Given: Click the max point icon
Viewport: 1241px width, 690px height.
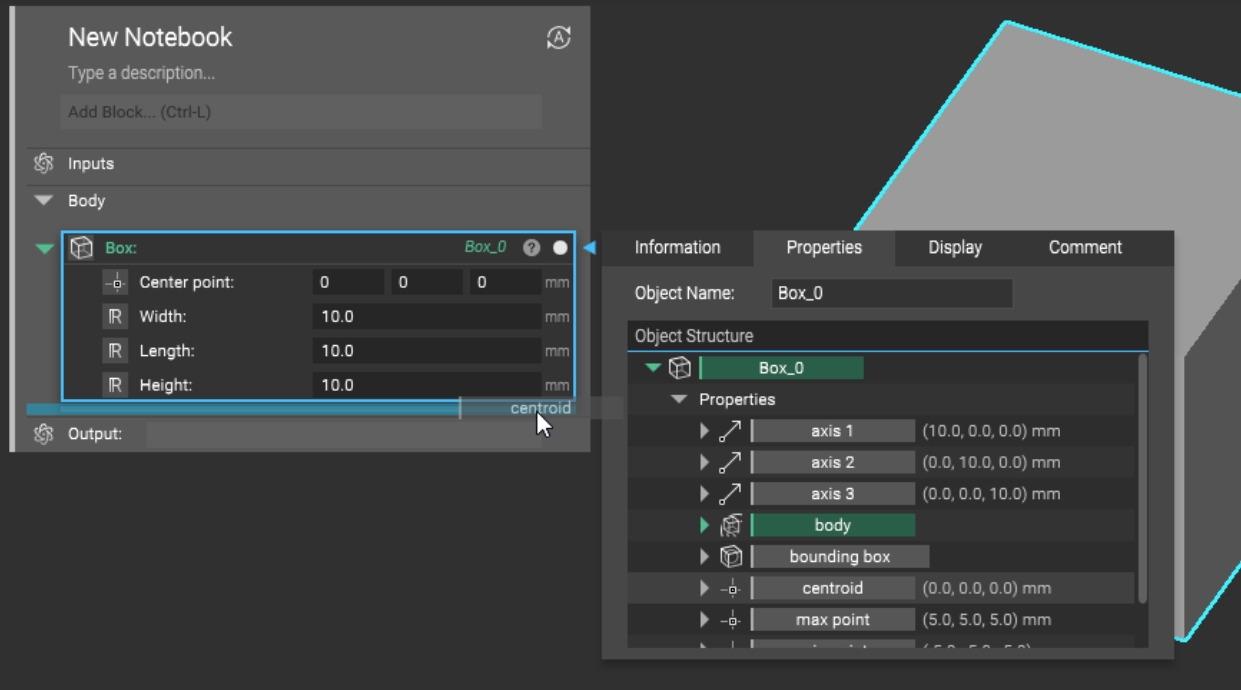Looking at the screenshot, I should pos(731,620).
